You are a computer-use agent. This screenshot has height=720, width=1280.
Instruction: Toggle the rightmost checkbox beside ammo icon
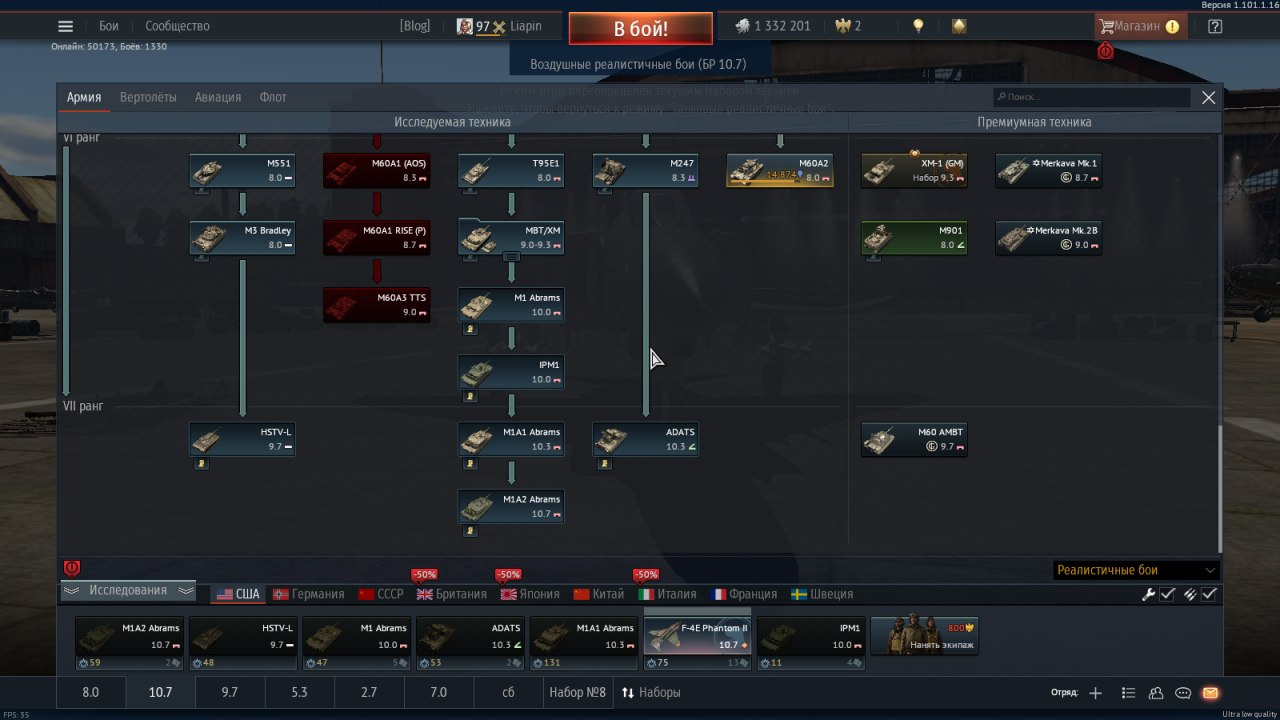tap(1209, 594)
